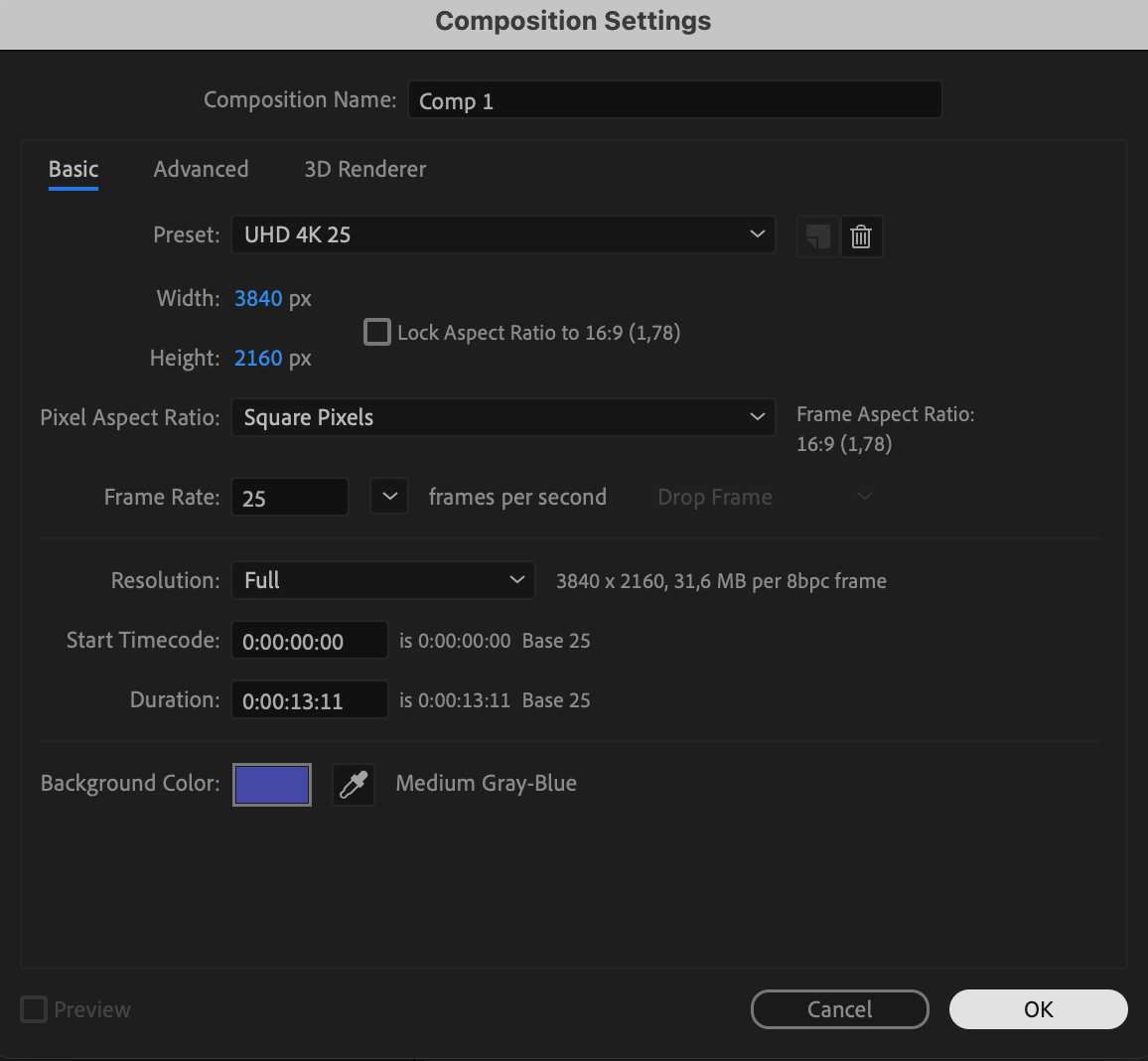Expand the Pixel Aspect Ratio dropdown
The image size is (1148, 1061).
tap(502, 417)
